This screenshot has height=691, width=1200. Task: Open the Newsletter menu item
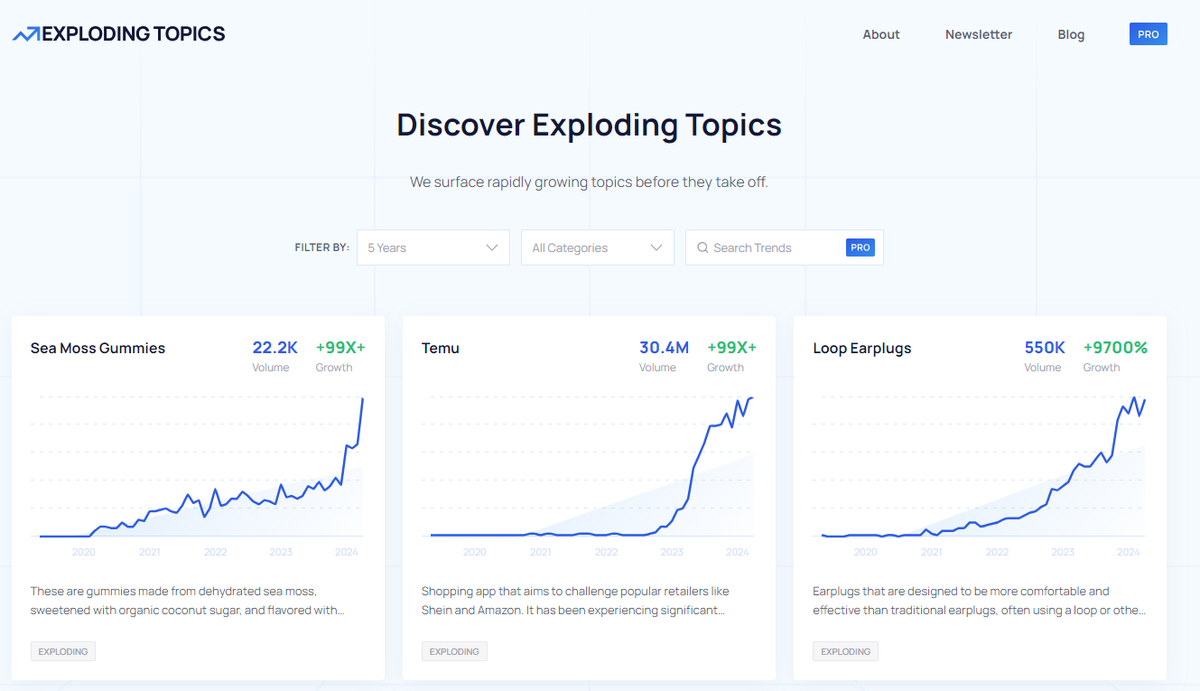[x=978, y=34]
